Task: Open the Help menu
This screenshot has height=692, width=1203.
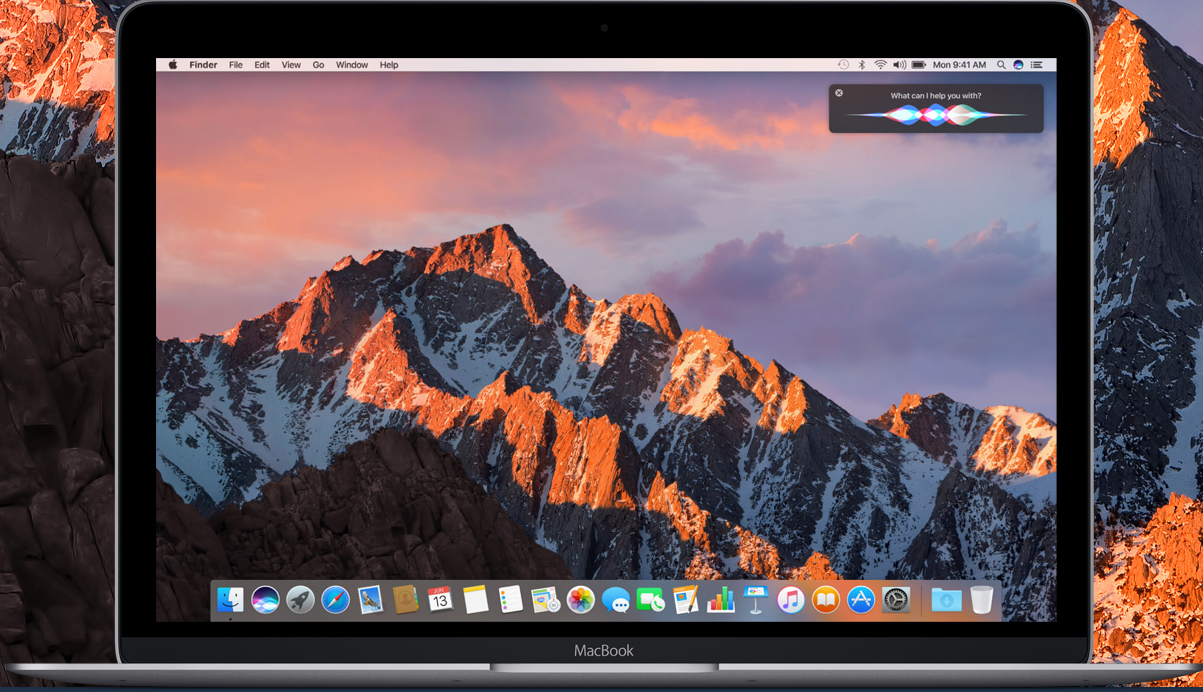Action: click(x=389, y=65)
